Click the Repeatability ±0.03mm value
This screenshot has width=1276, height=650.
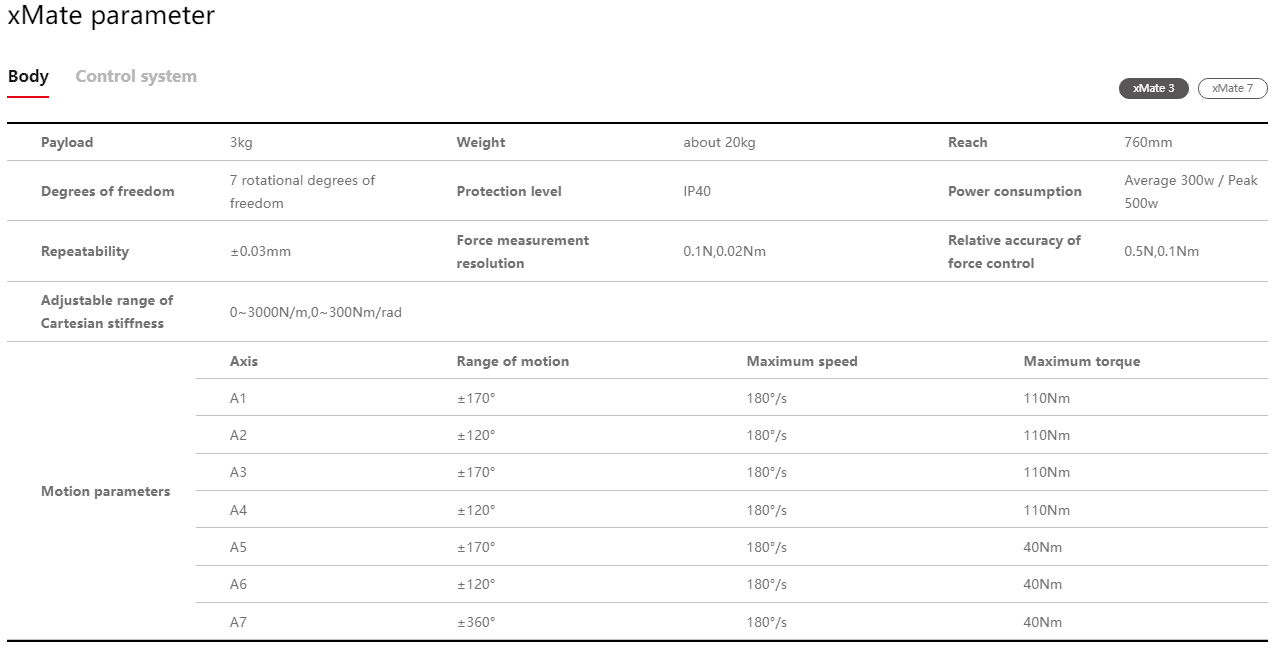point(260,251)
